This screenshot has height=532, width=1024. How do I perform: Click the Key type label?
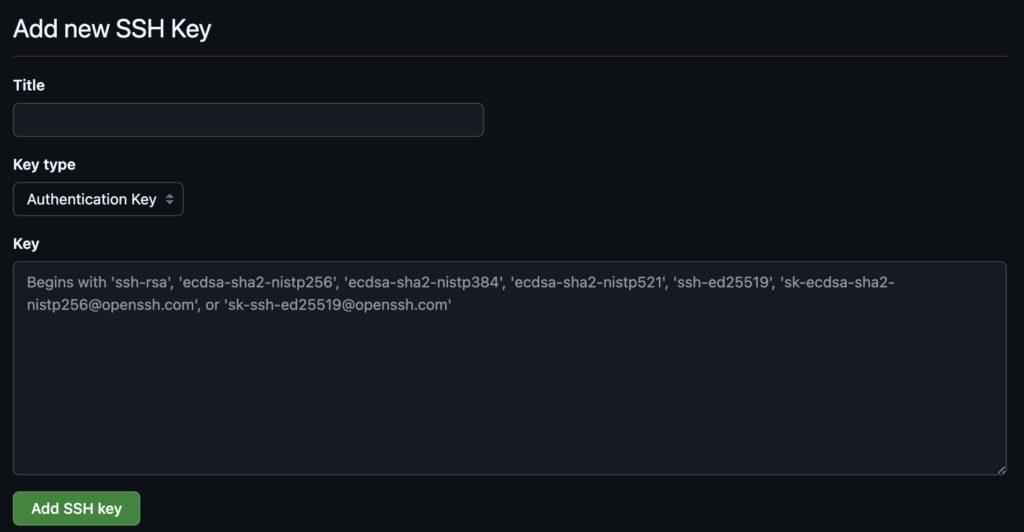coord(44,164)
